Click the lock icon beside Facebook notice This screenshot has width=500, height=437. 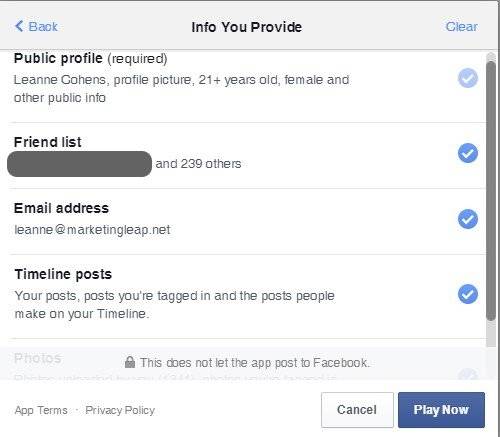130,362
